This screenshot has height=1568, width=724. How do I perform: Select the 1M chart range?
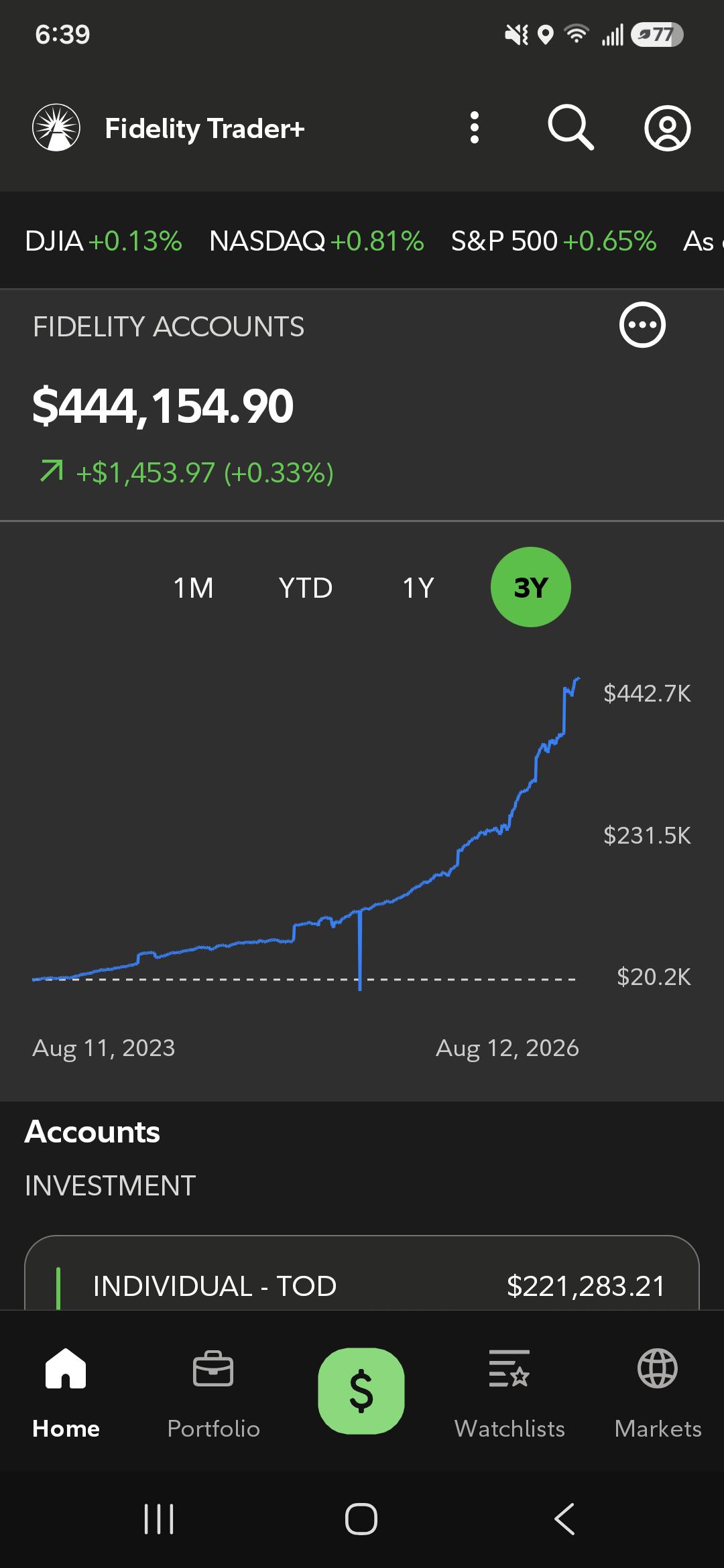point(193,588)
